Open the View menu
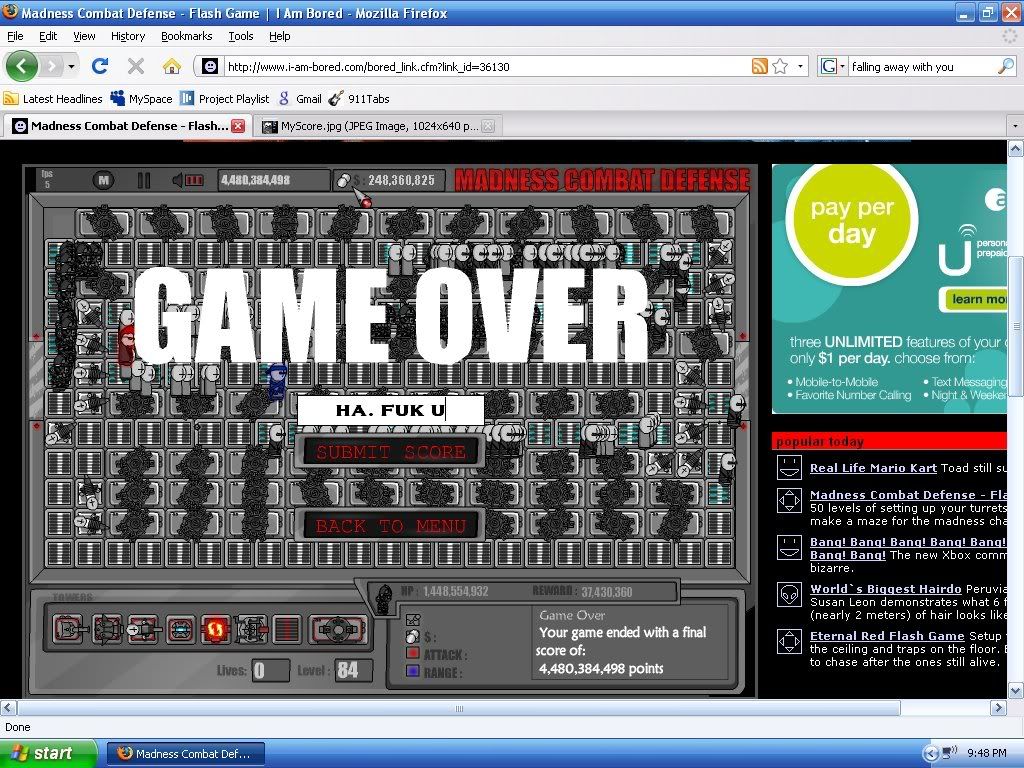Viewport: 1024px width, 768px height. click(84, 36)
